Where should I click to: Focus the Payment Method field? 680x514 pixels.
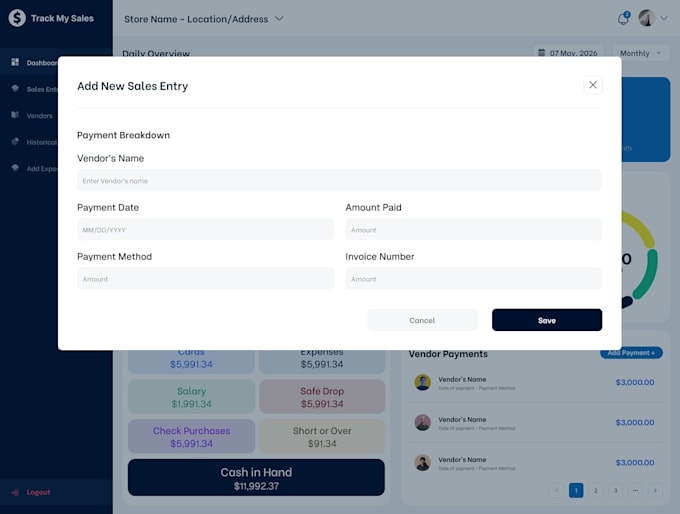coord(205,278)
